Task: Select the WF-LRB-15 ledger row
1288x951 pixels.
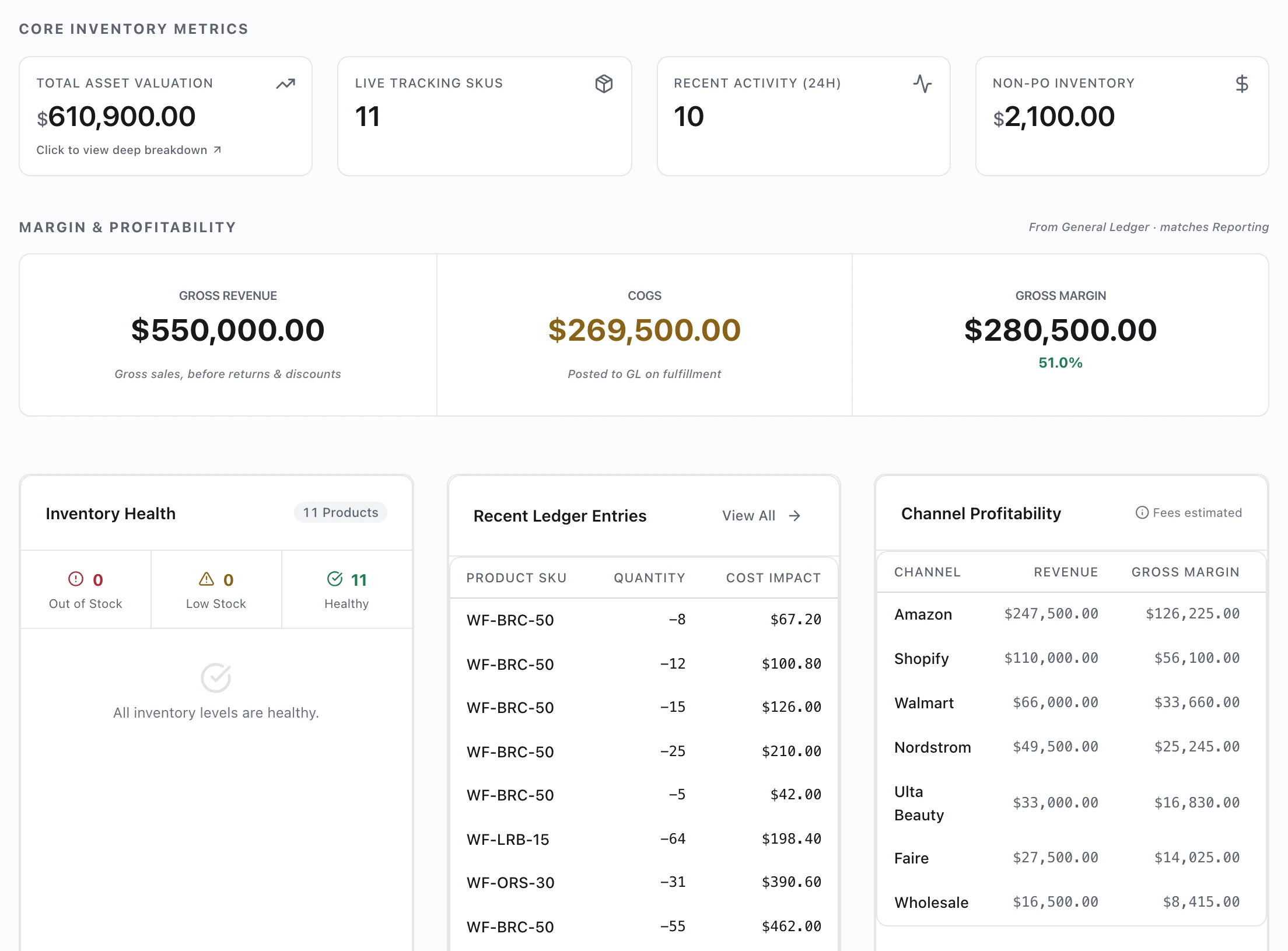Action: [644, 839]
